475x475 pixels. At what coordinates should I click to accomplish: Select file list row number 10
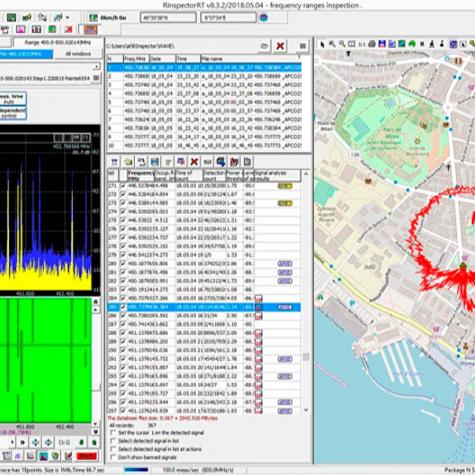click(204, 146)
